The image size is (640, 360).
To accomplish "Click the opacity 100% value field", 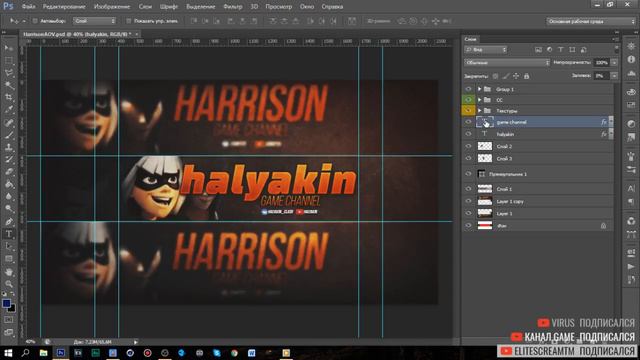I will tap(602, 62).
